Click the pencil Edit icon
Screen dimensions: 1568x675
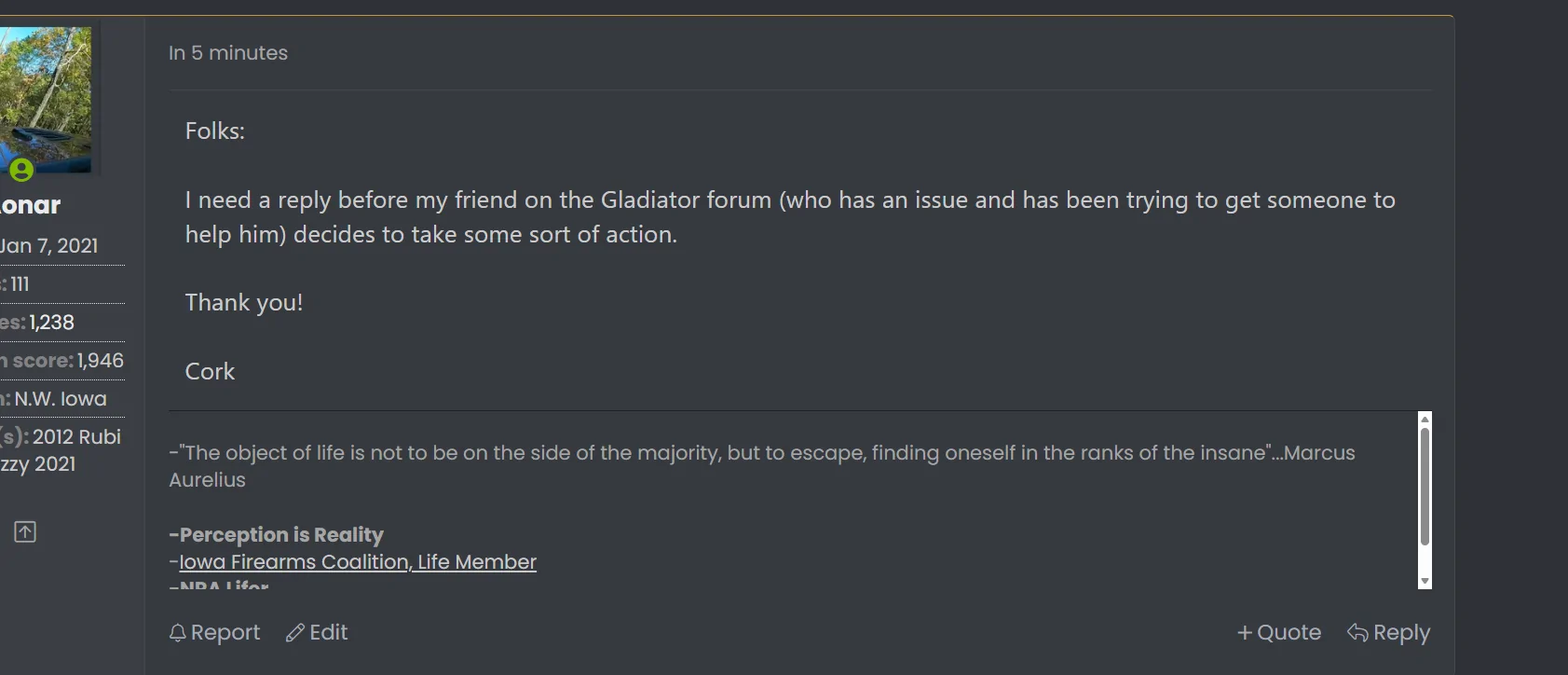tap(295, 633)
